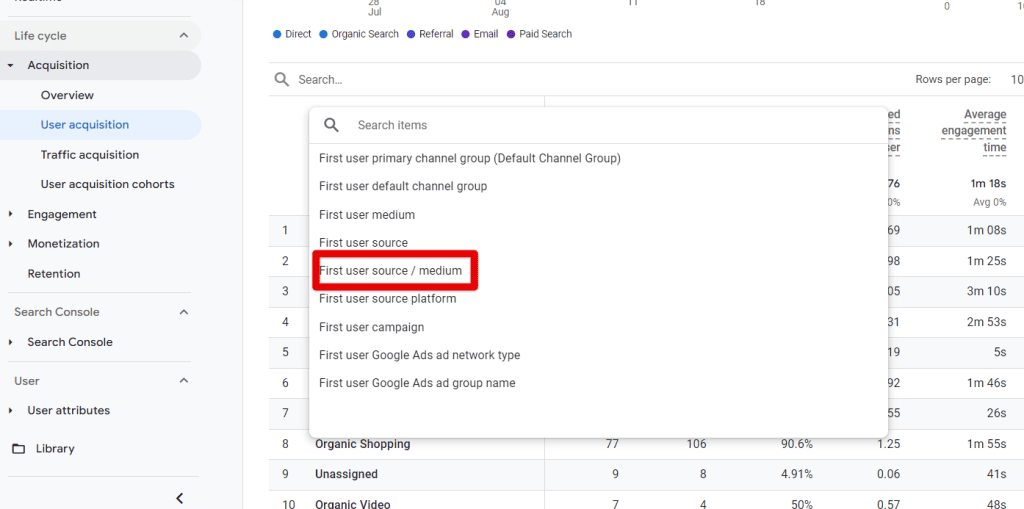Open the Rows per page dropdown
This screenshot has width=1024, height=509.
pos(1014,80)
